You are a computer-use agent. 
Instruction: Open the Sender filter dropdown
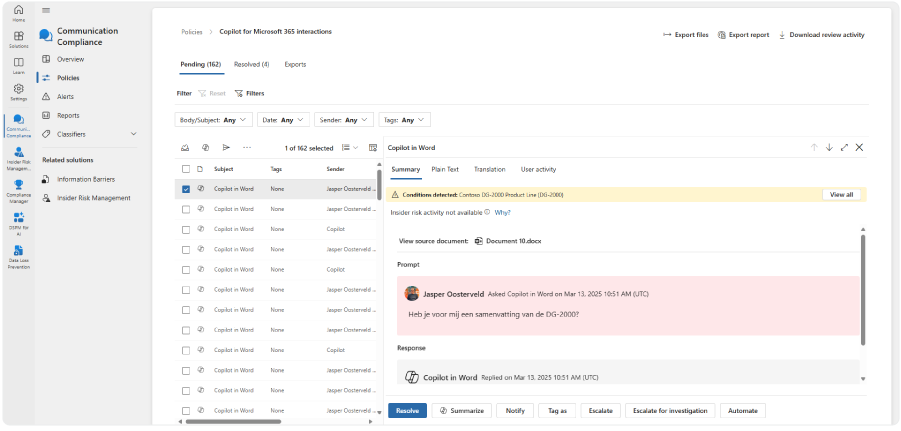point(344,120)
